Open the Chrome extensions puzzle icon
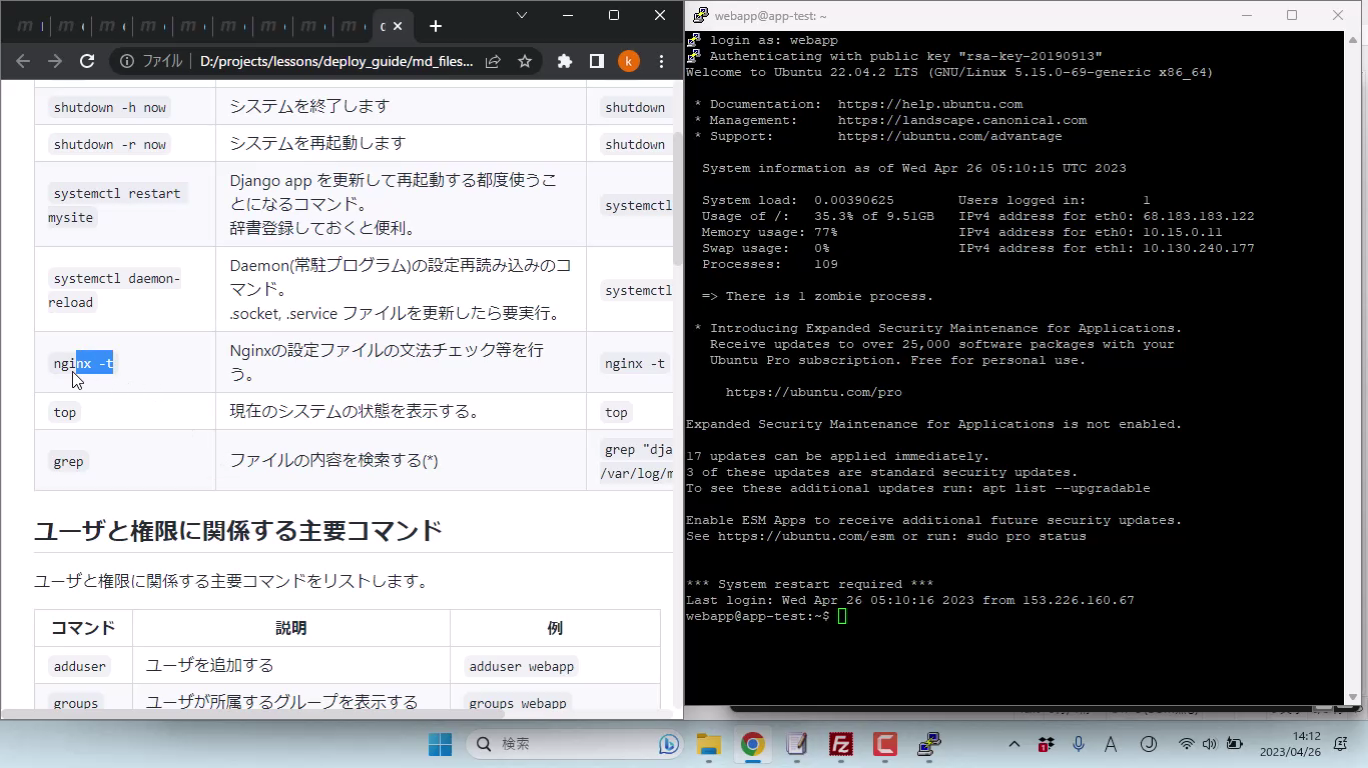 click(x=565, y=61)
